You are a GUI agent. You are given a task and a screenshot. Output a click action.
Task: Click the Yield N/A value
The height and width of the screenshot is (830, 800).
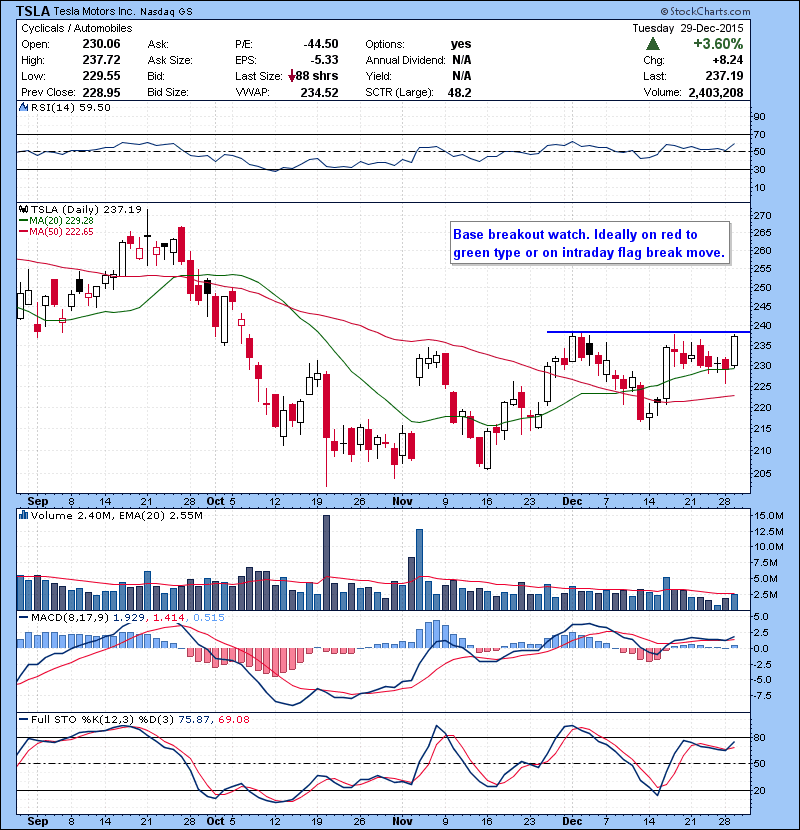pos(462,76)
